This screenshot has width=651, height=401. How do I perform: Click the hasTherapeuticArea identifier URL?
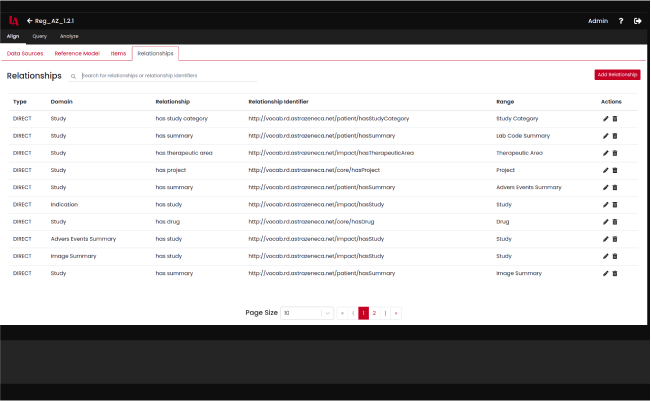tap(331, 153)
